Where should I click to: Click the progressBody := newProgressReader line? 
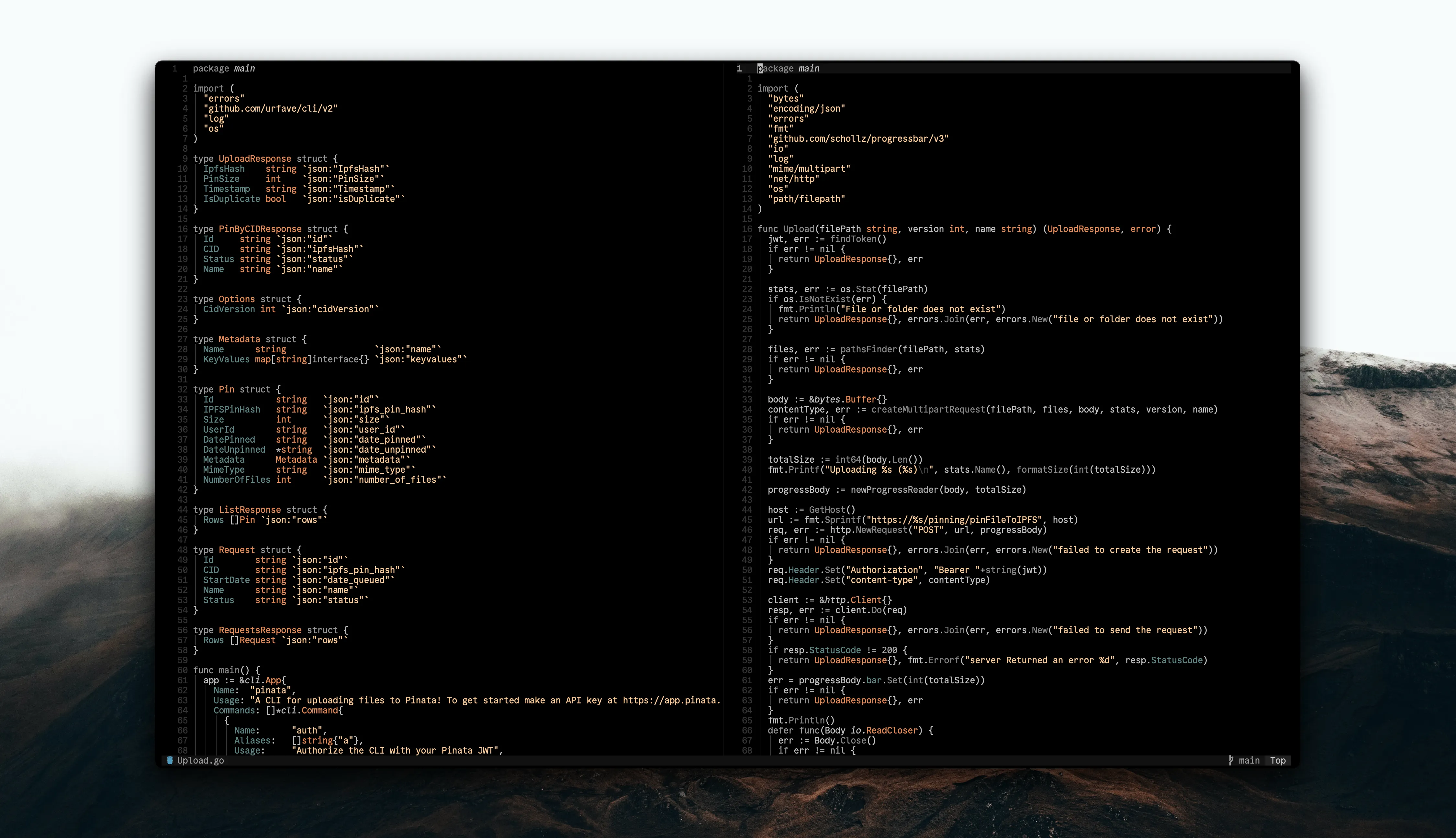click(897, 489)
